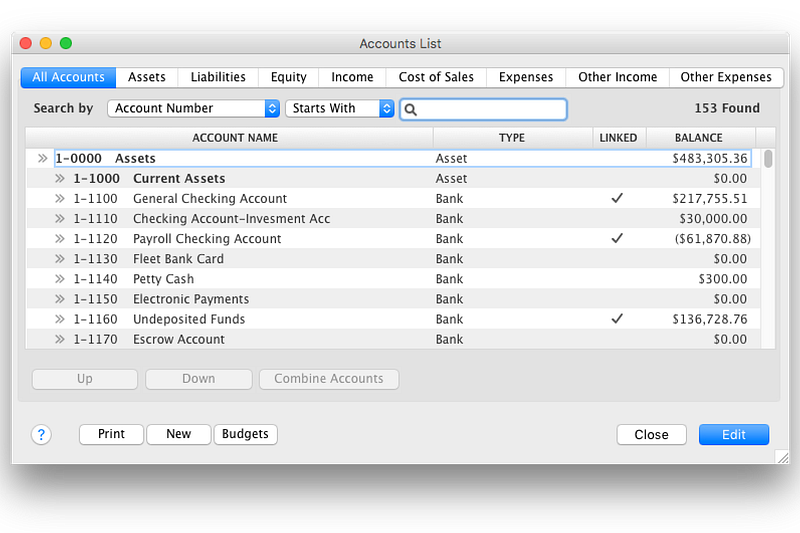The image size is (800, 533).
Task: Click the $300.00 balance value
Action: point(722,279)
